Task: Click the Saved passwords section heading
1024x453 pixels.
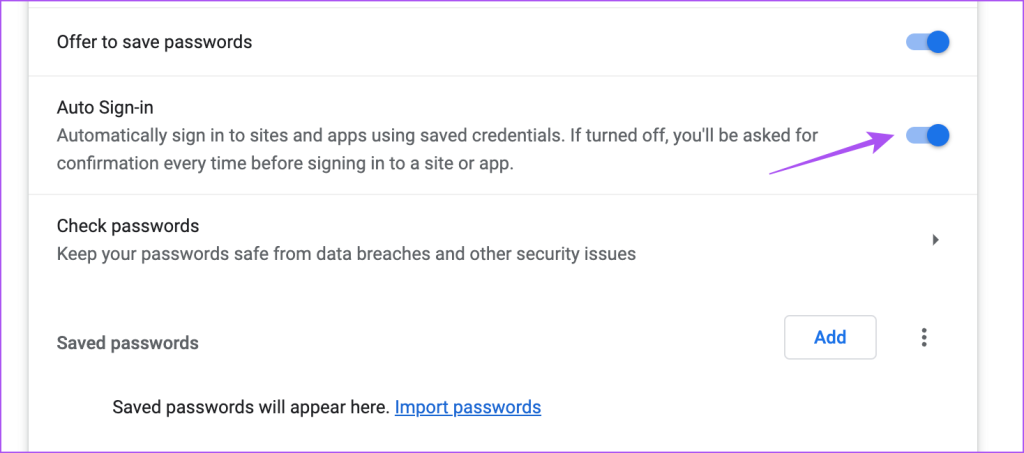Action: click(x=128, y=343)
